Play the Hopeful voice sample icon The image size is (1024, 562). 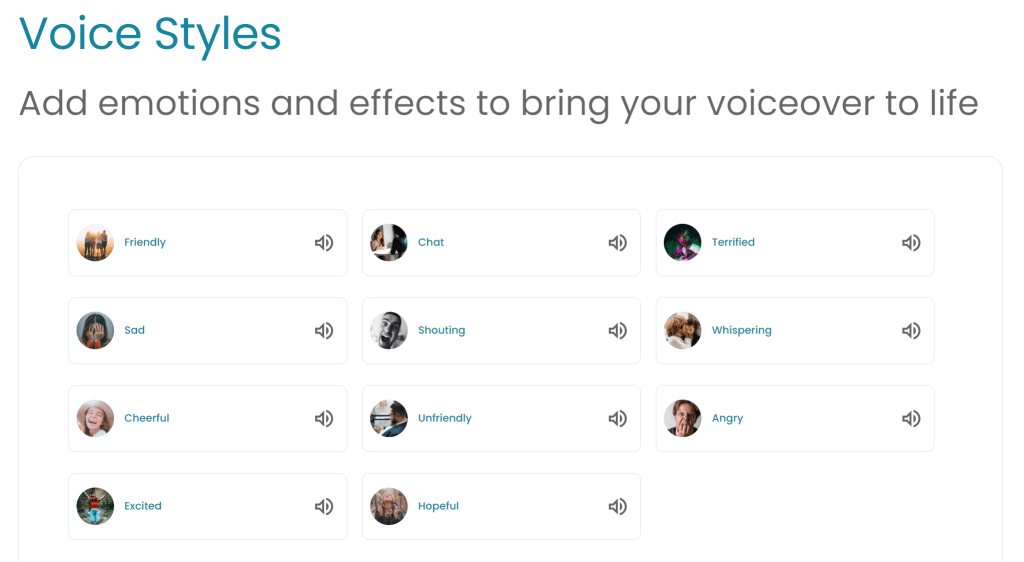[618, 507]
